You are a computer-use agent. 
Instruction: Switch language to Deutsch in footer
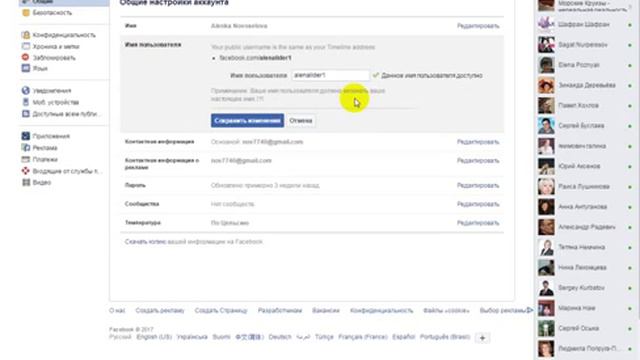click(x=280, y=337)
